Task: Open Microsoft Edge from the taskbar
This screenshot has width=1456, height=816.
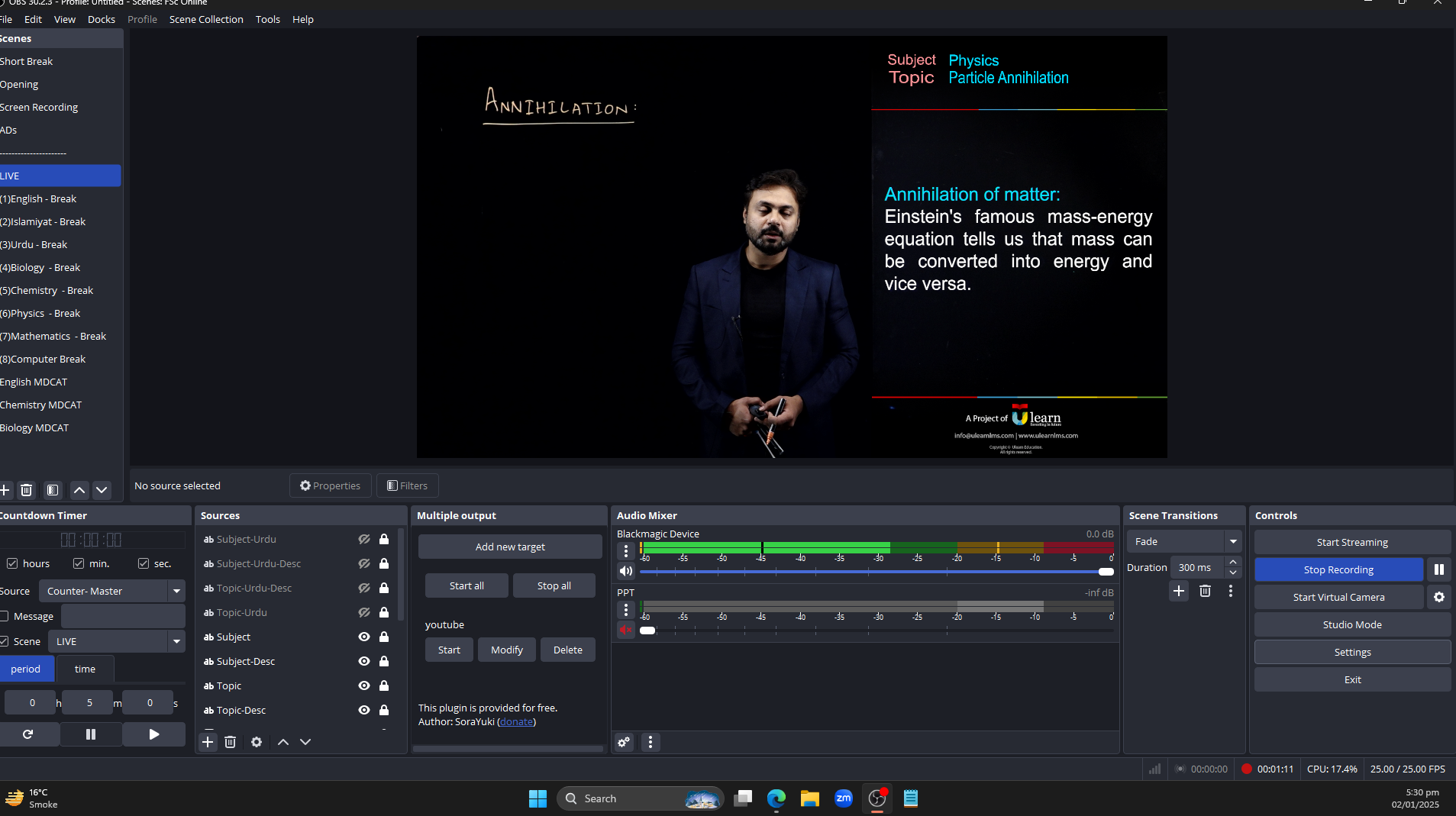Action: tap(776, 798)
